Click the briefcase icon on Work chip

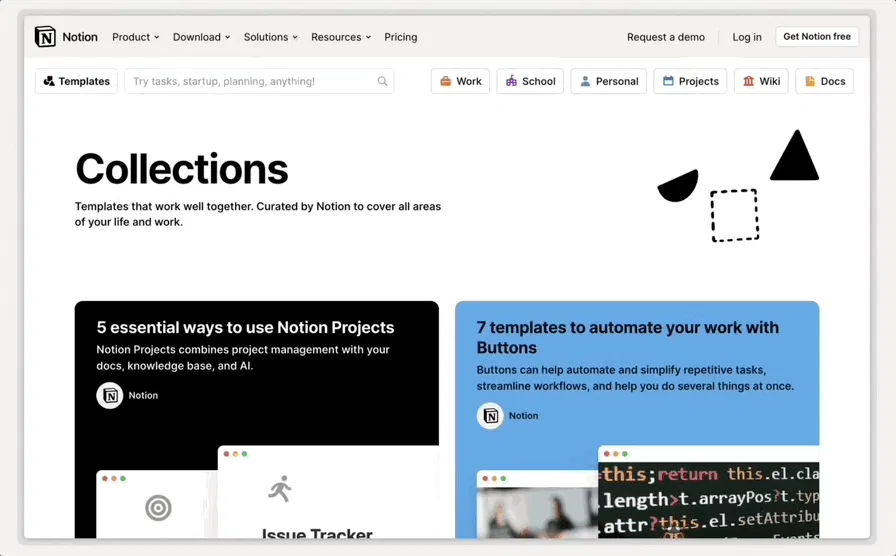tap(446, 81)
